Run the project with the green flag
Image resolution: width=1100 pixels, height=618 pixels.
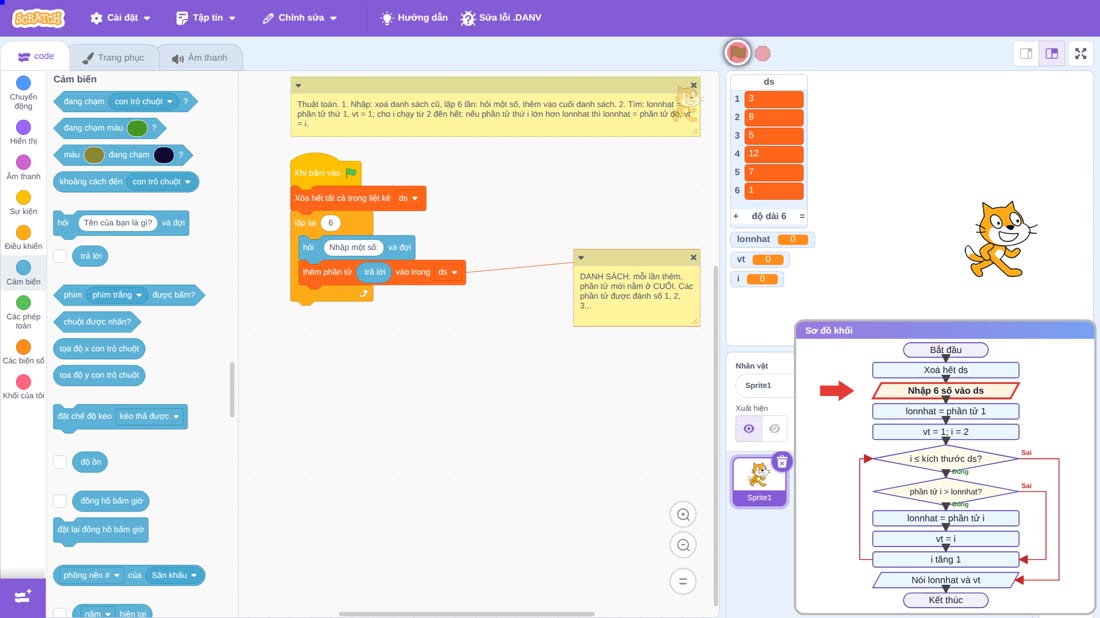(737, 53)
